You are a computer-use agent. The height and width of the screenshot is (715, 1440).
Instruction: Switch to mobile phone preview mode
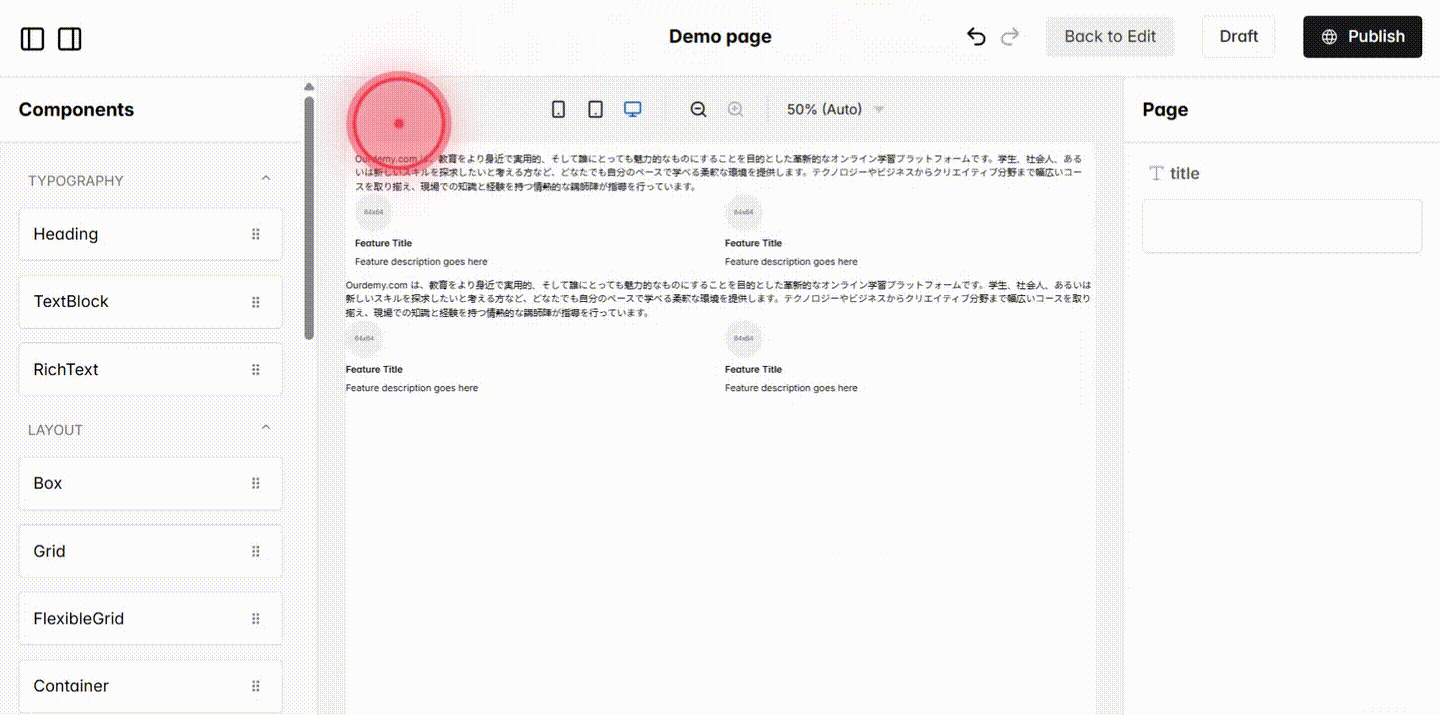click(x=558, y=109)
